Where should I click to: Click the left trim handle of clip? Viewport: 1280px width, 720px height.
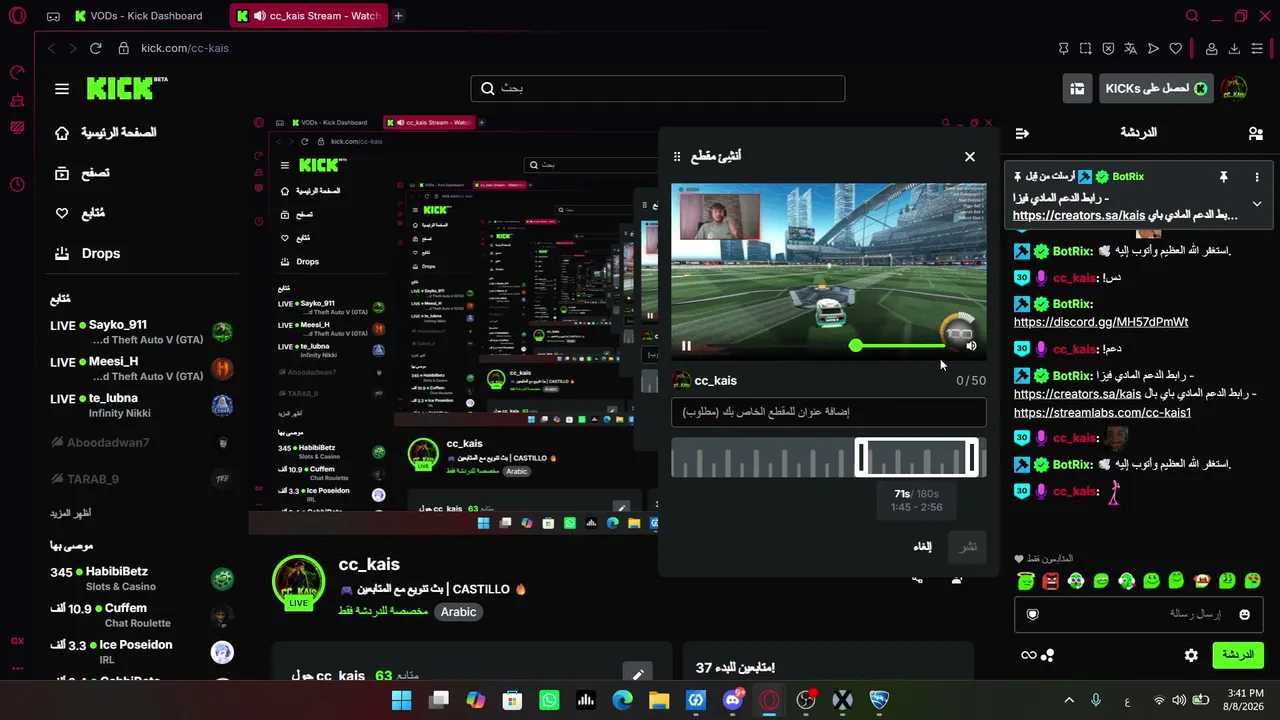click(x=860, y=458)
